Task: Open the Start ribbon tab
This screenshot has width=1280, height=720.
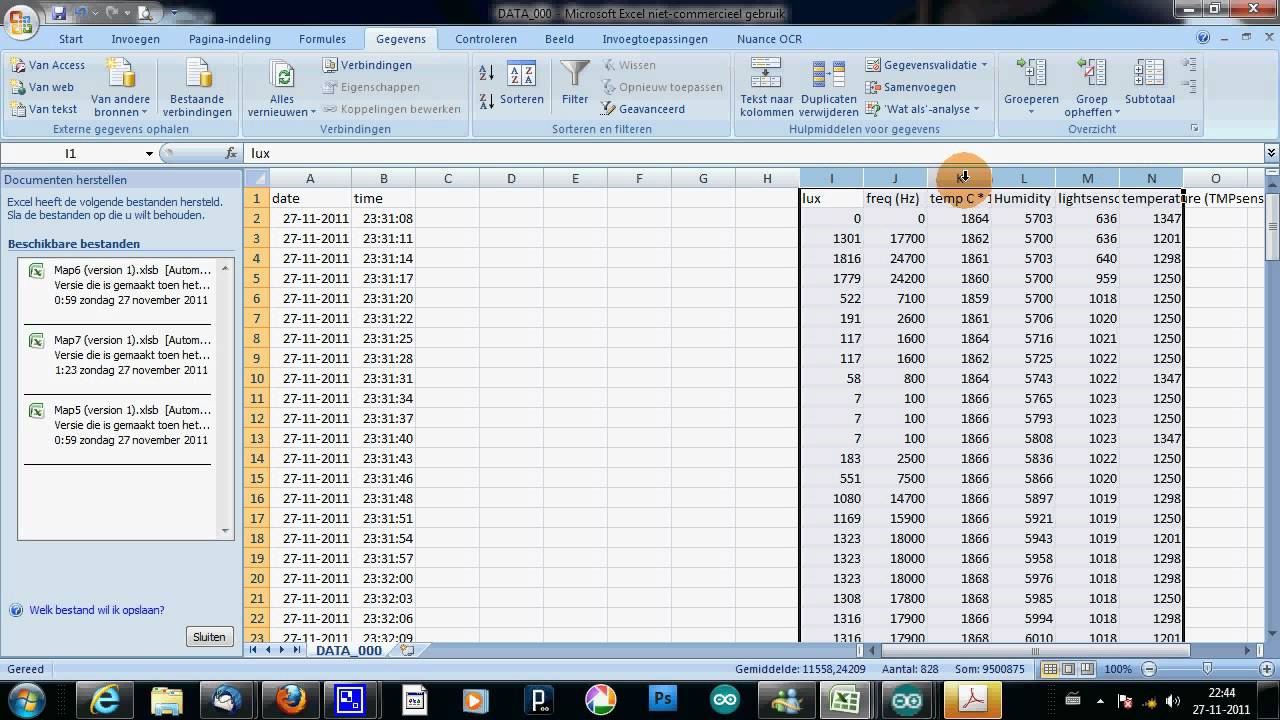Action: click(x=71, y=39)
